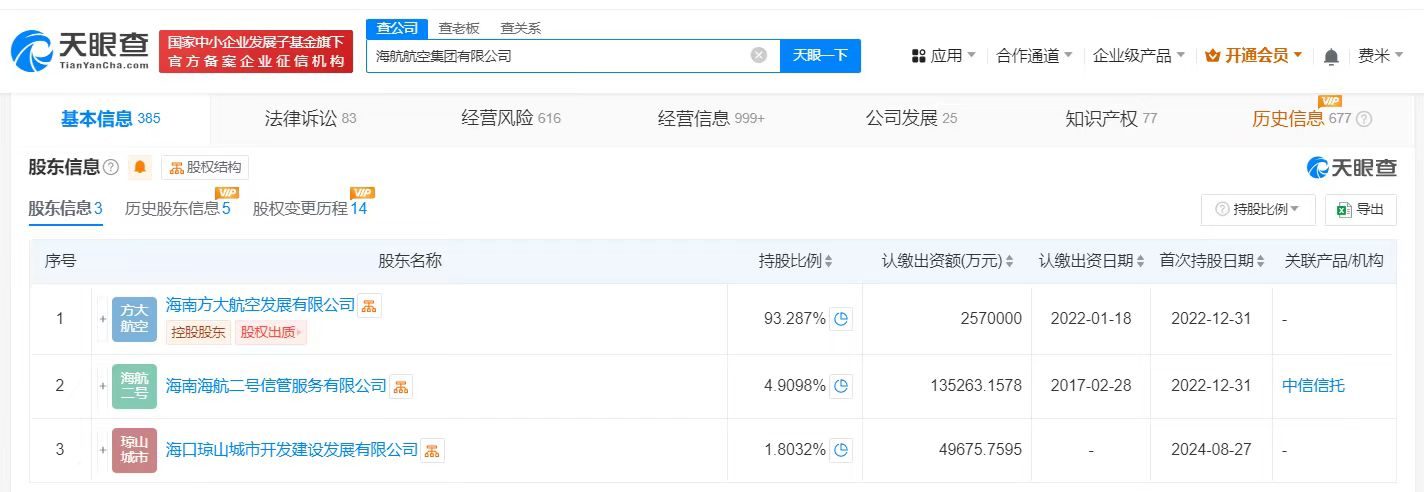Switch to the 法律诉讼 tab
This screenshot has height=492, width=1424.
click(x=310, y=119)
